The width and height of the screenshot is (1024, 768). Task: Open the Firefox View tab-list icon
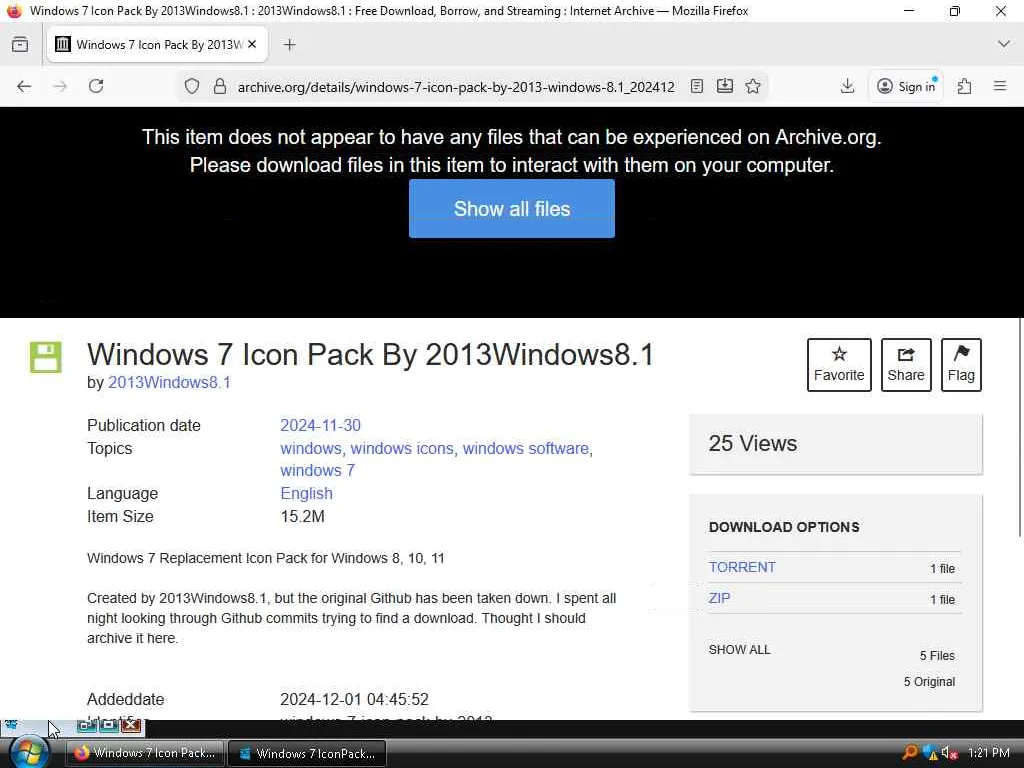point(20,44)
